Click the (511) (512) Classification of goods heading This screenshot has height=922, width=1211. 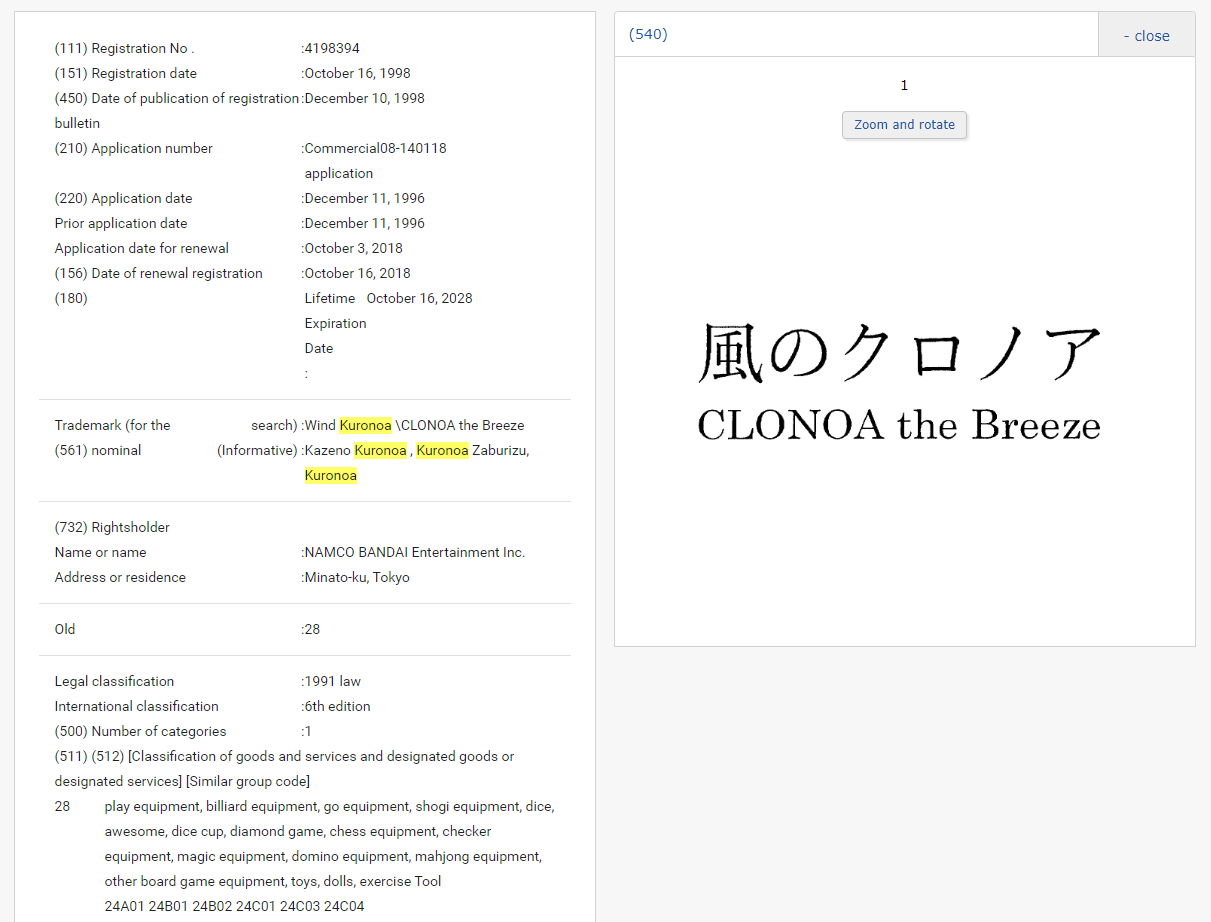(x=285, y=768)
